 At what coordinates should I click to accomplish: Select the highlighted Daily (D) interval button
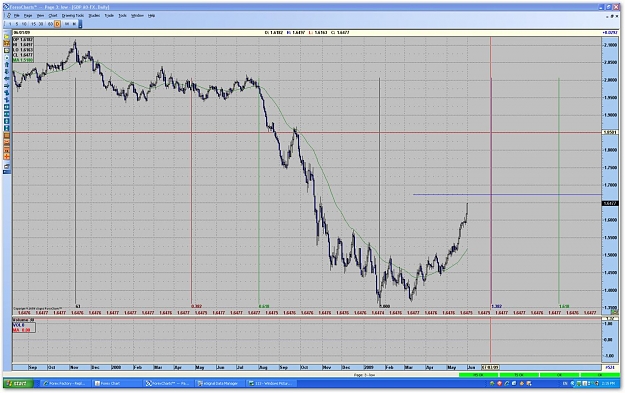(x=57, y=24)
